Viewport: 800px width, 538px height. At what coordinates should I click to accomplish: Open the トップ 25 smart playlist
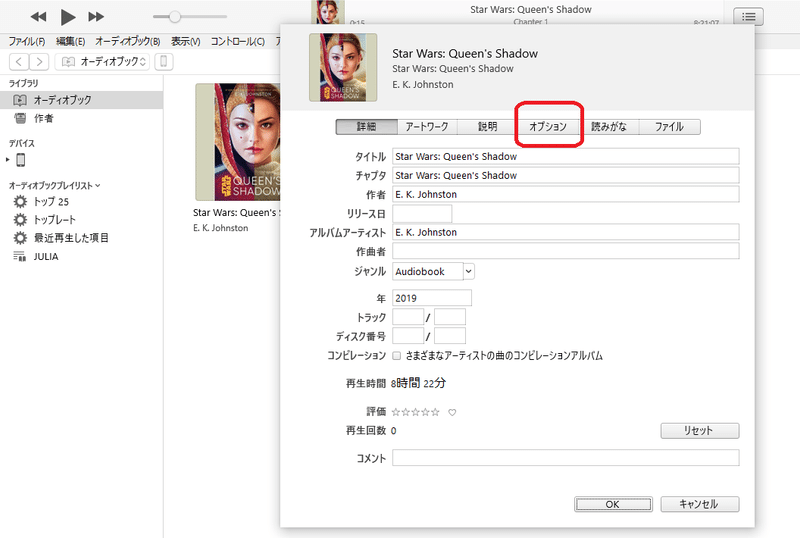click(x=51, y=202)
